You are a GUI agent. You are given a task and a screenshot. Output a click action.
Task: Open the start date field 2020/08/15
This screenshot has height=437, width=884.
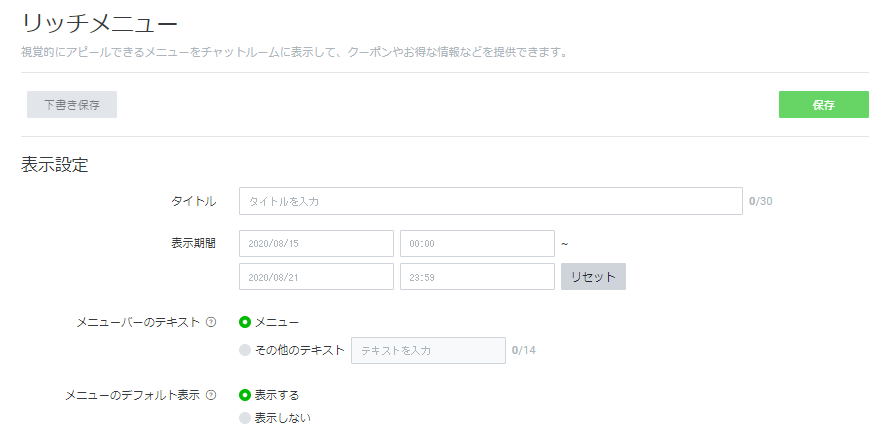(316, 243)
